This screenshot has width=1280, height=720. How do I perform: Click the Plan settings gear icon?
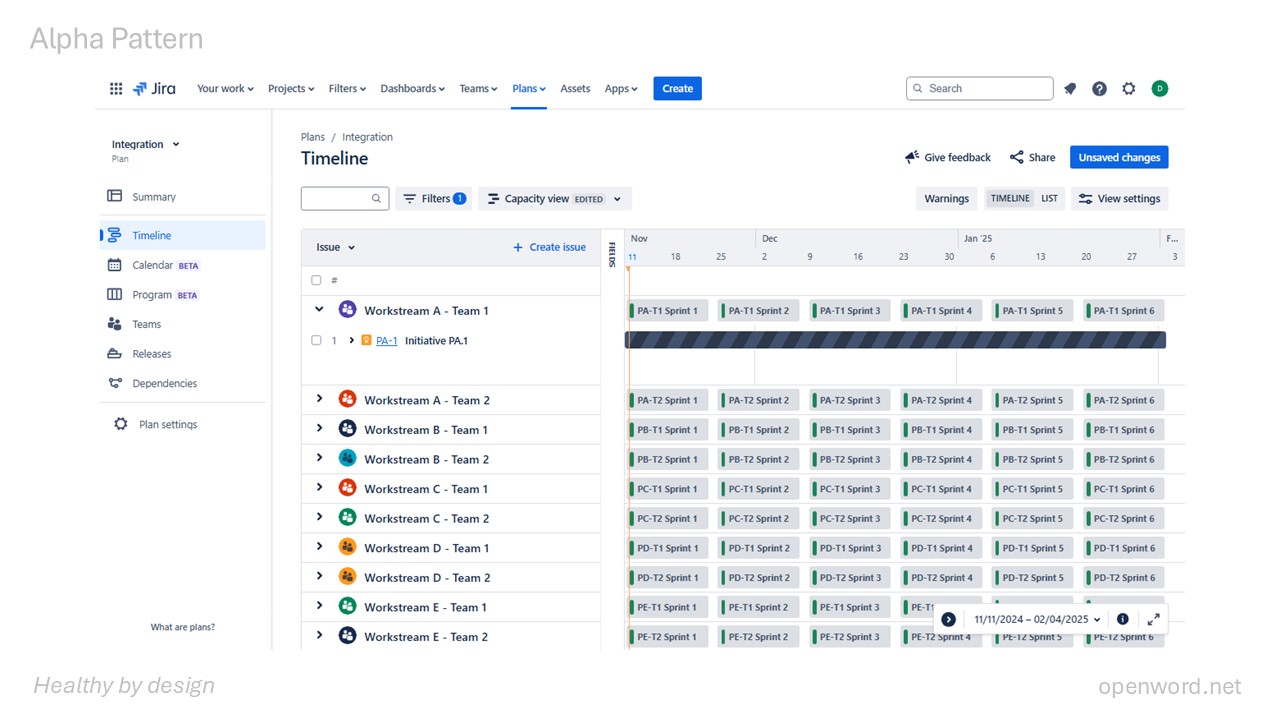pos(121,424)
